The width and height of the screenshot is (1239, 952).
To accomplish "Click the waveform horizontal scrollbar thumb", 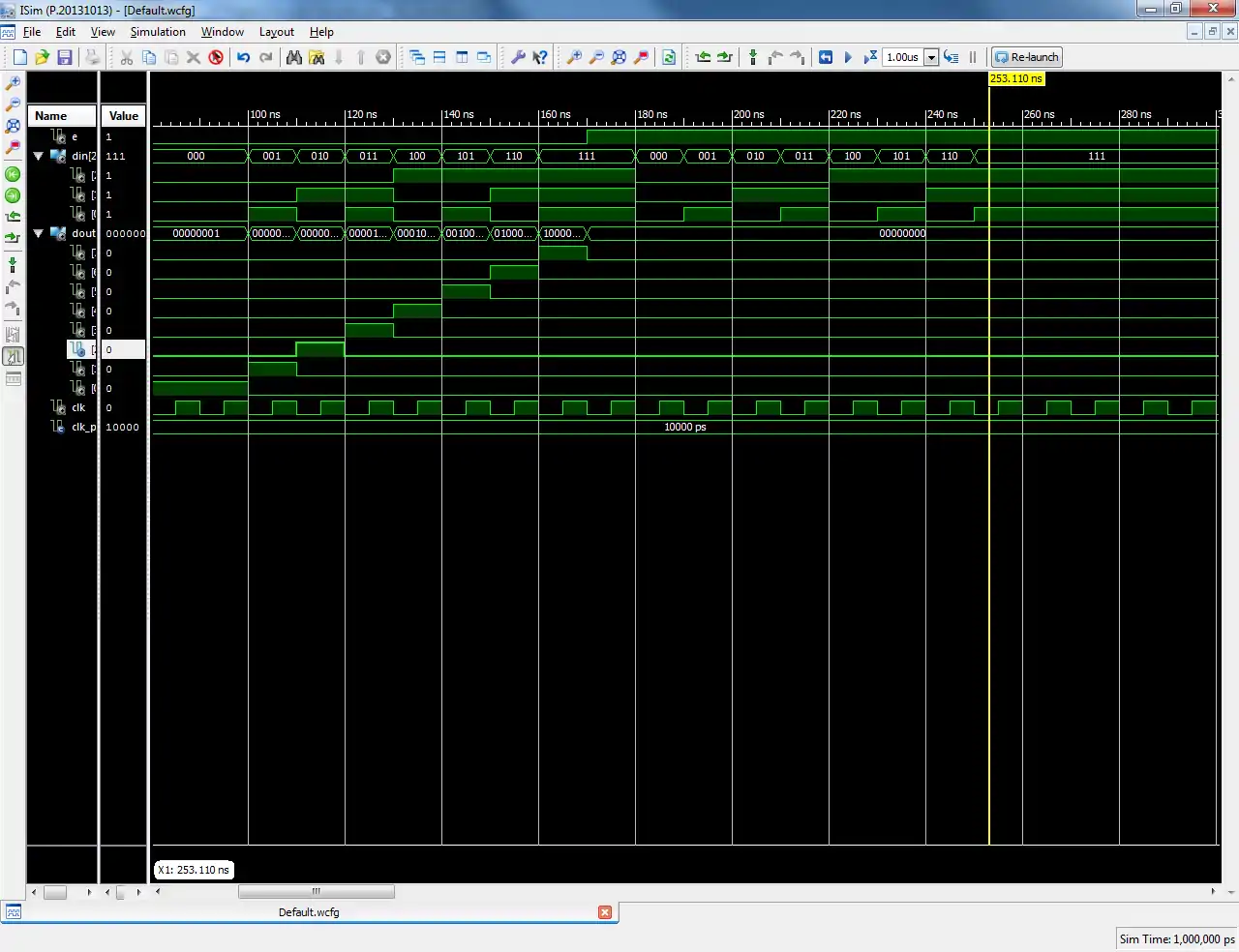I will (316, 891).
